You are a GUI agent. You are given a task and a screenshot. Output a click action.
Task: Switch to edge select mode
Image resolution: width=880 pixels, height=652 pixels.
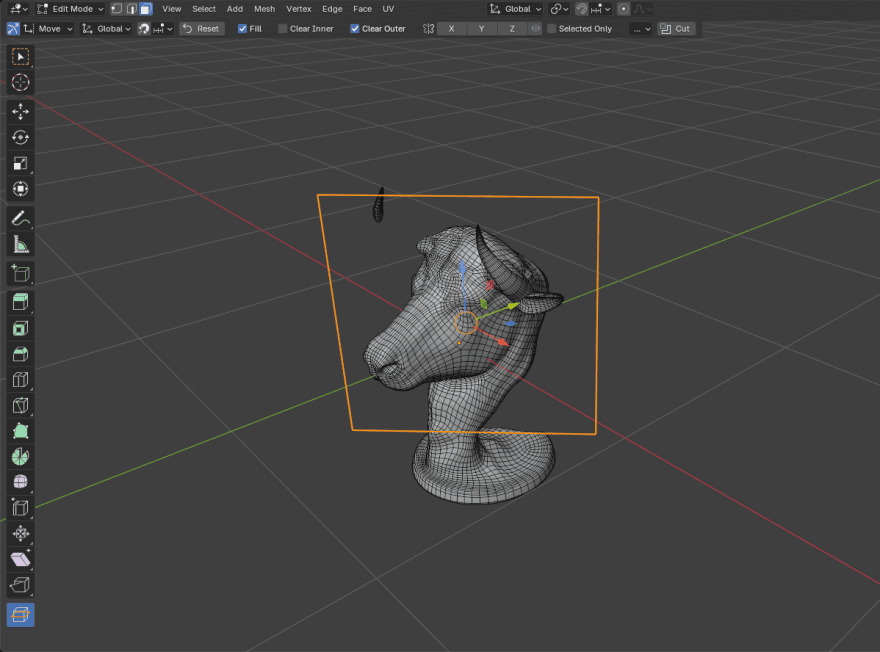point(131,9)
